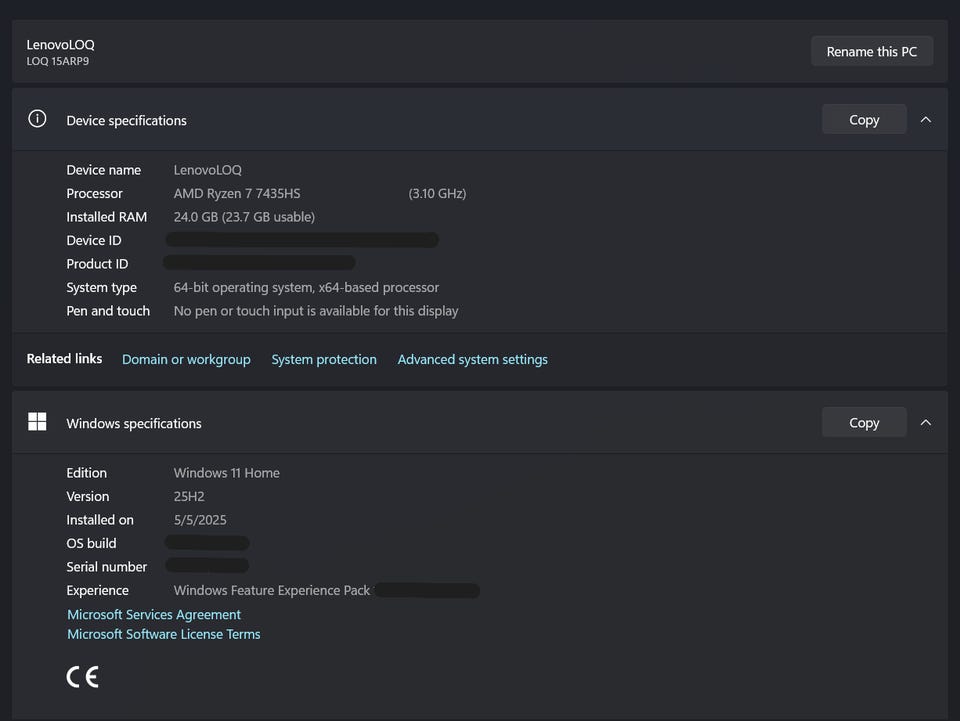This screenshot has height=721, width=960.
Task: Click the Windows specifications header title
Action: 134,423
